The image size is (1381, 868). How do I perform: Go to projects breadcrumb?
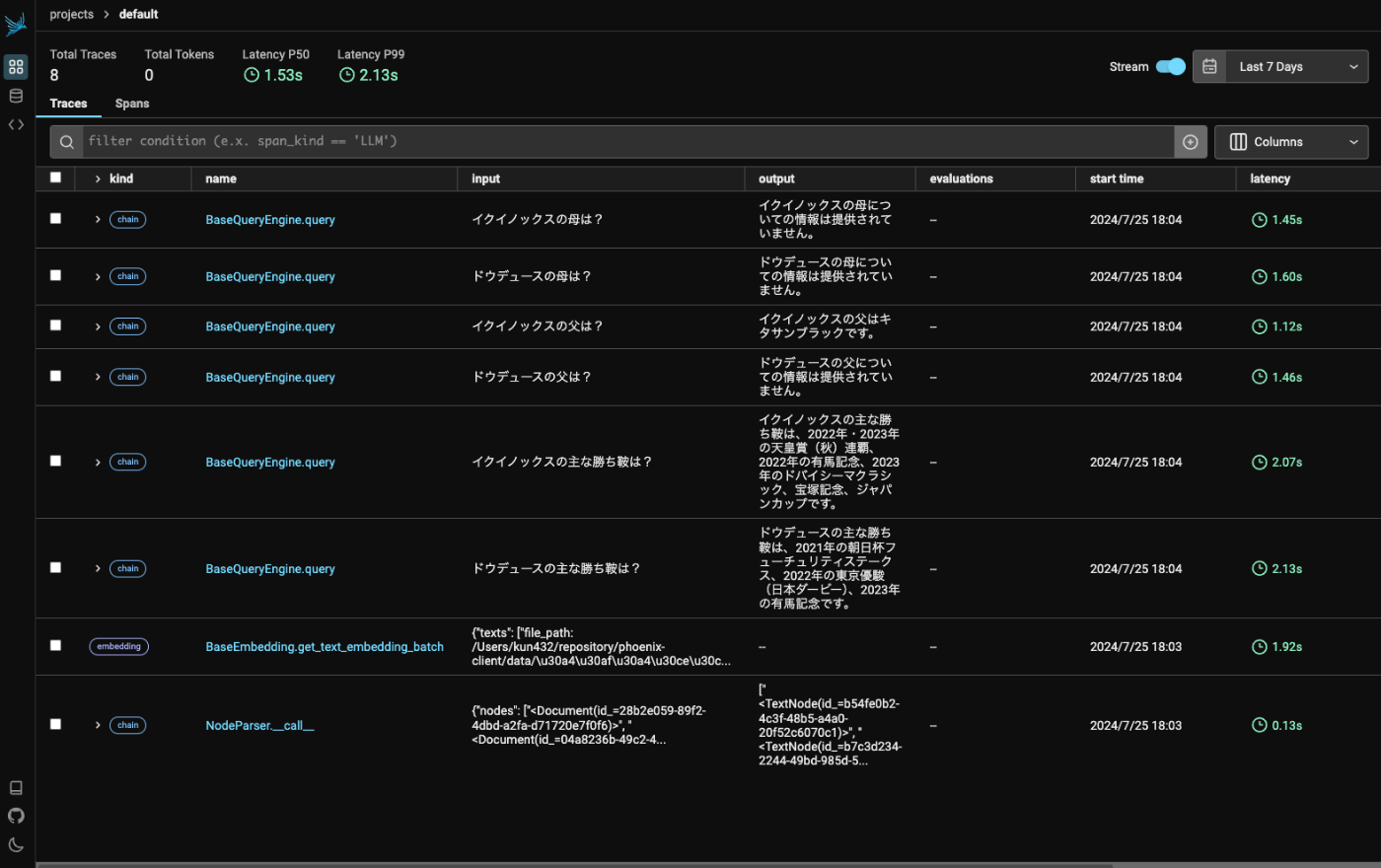72,14
